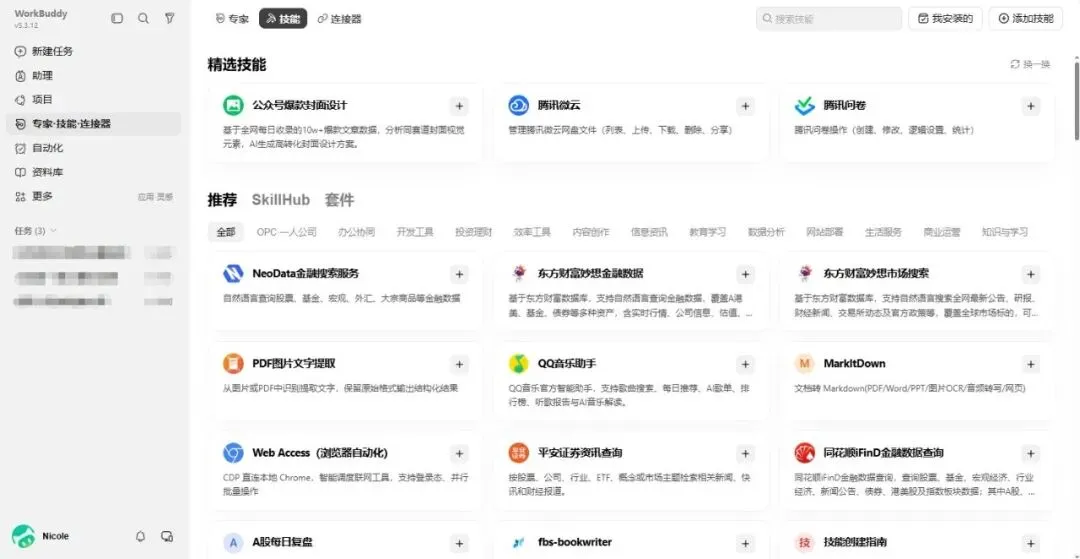
Task: Filter by 开发工具 category
Action: point(415,232)
